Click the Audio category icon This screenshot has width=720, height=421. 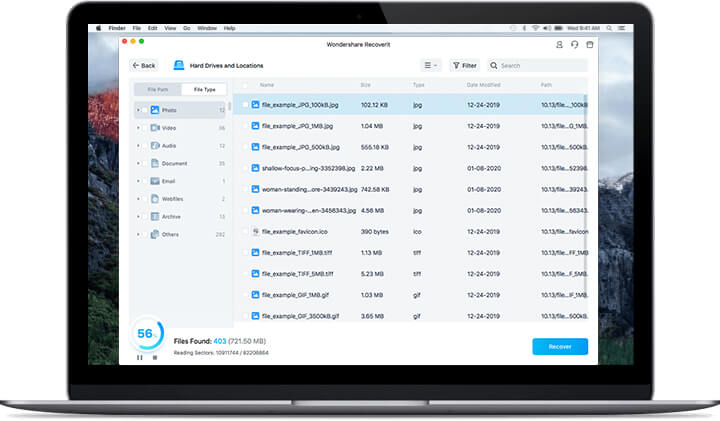[x=155, y=146]
